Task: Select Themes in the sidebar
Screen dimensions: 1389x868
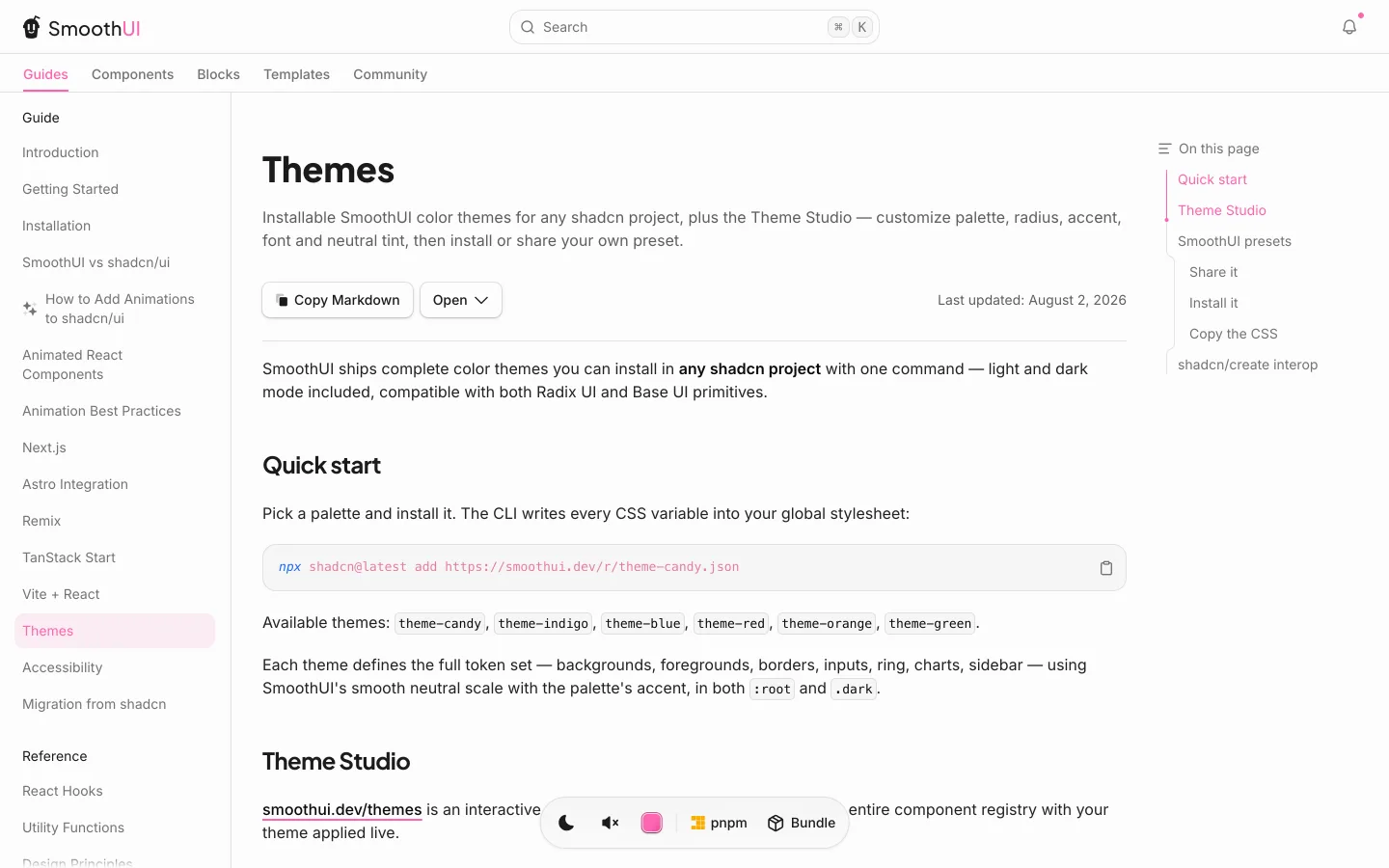Action: [x=115, y=631]
